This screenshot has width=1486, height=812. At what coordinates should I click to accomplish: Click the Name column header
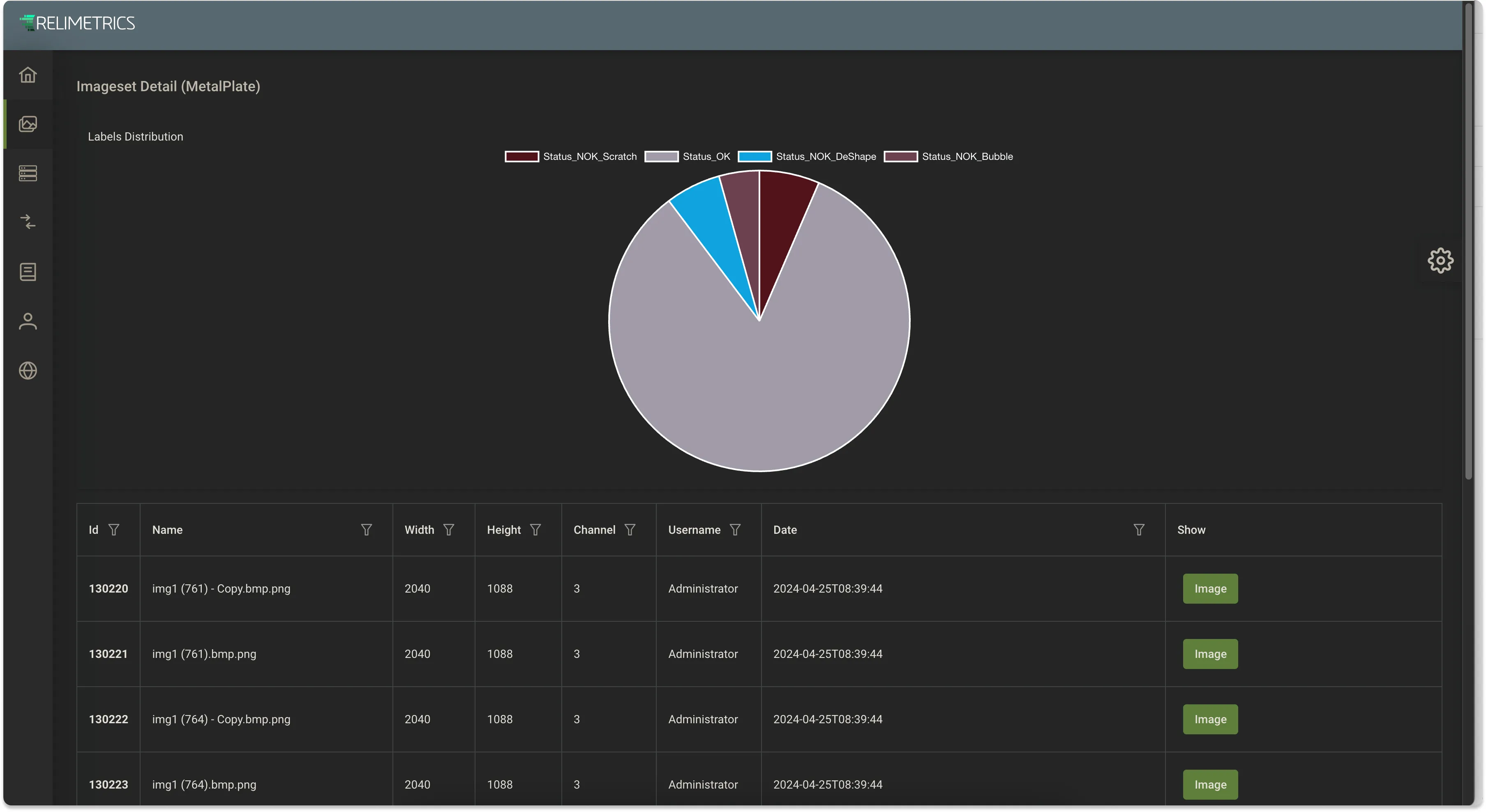(x=167, y=529)
